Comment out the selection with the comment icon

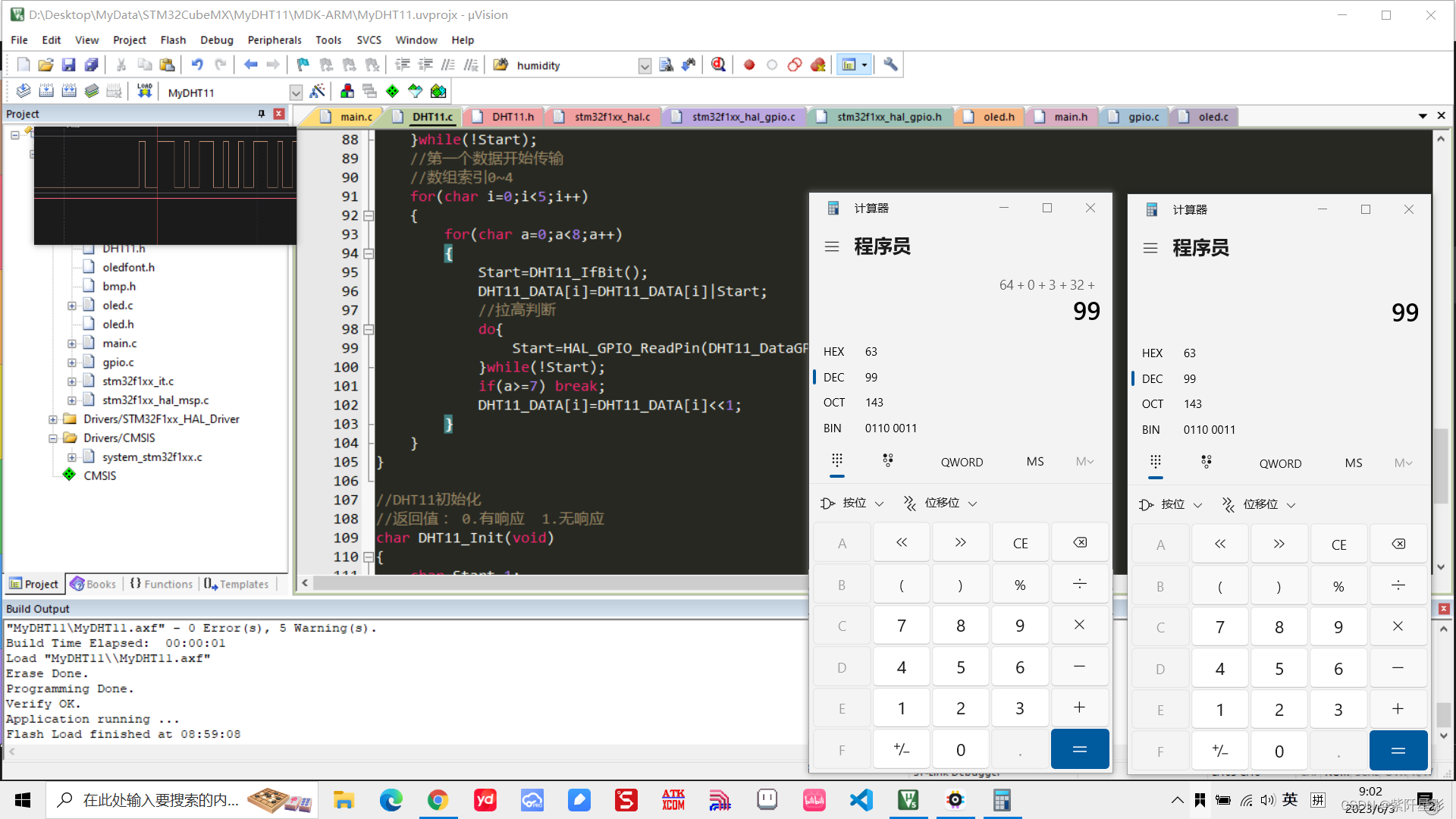(x=448, y=65)
